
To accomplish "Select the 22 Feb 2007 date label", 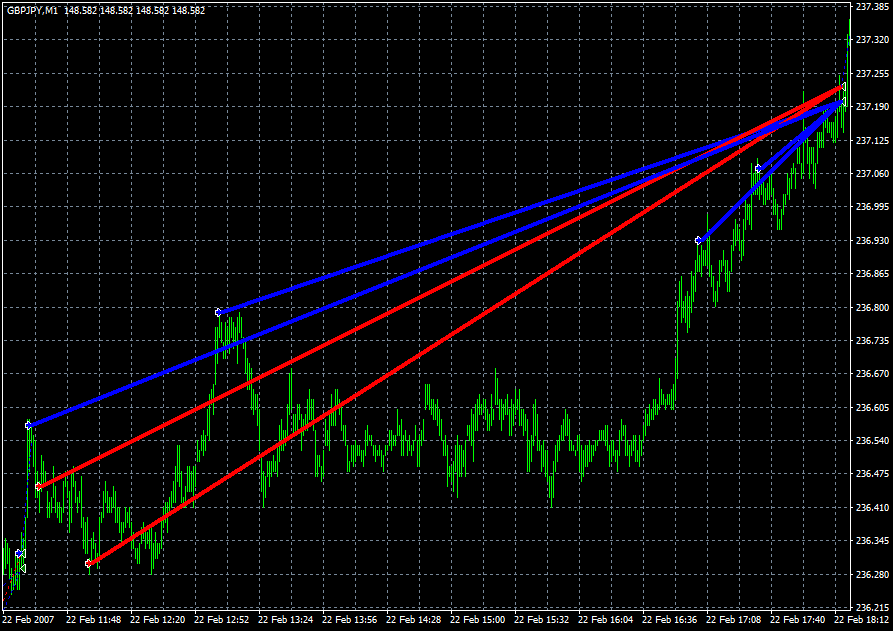I will pos(29,620).
